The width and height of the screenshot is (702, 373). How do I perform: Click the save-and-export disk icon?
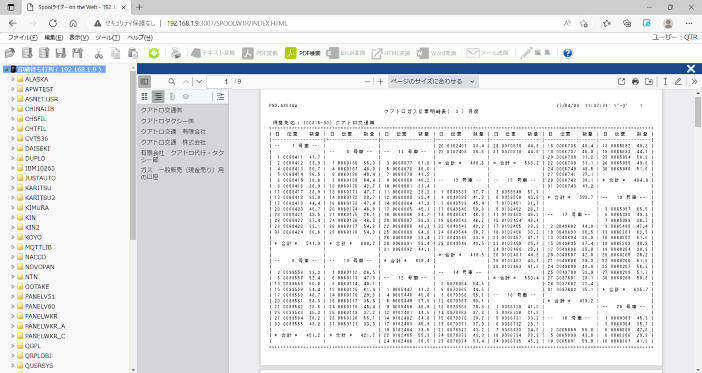click(78, 53)
